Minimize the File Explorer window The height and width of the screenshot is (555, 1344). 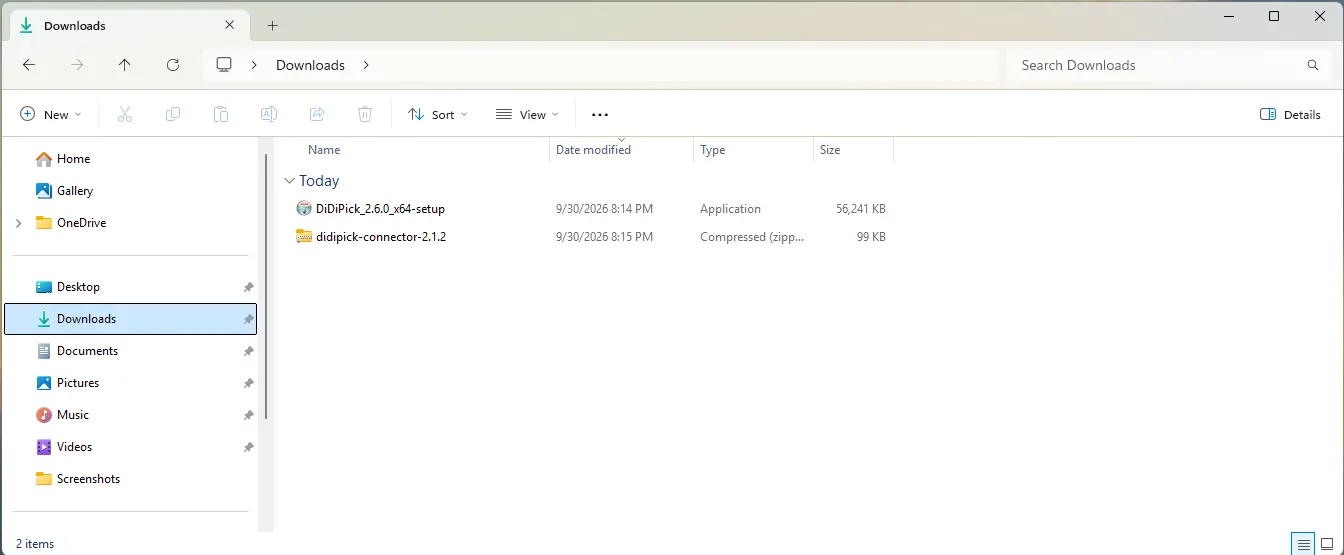(1227, 16)
